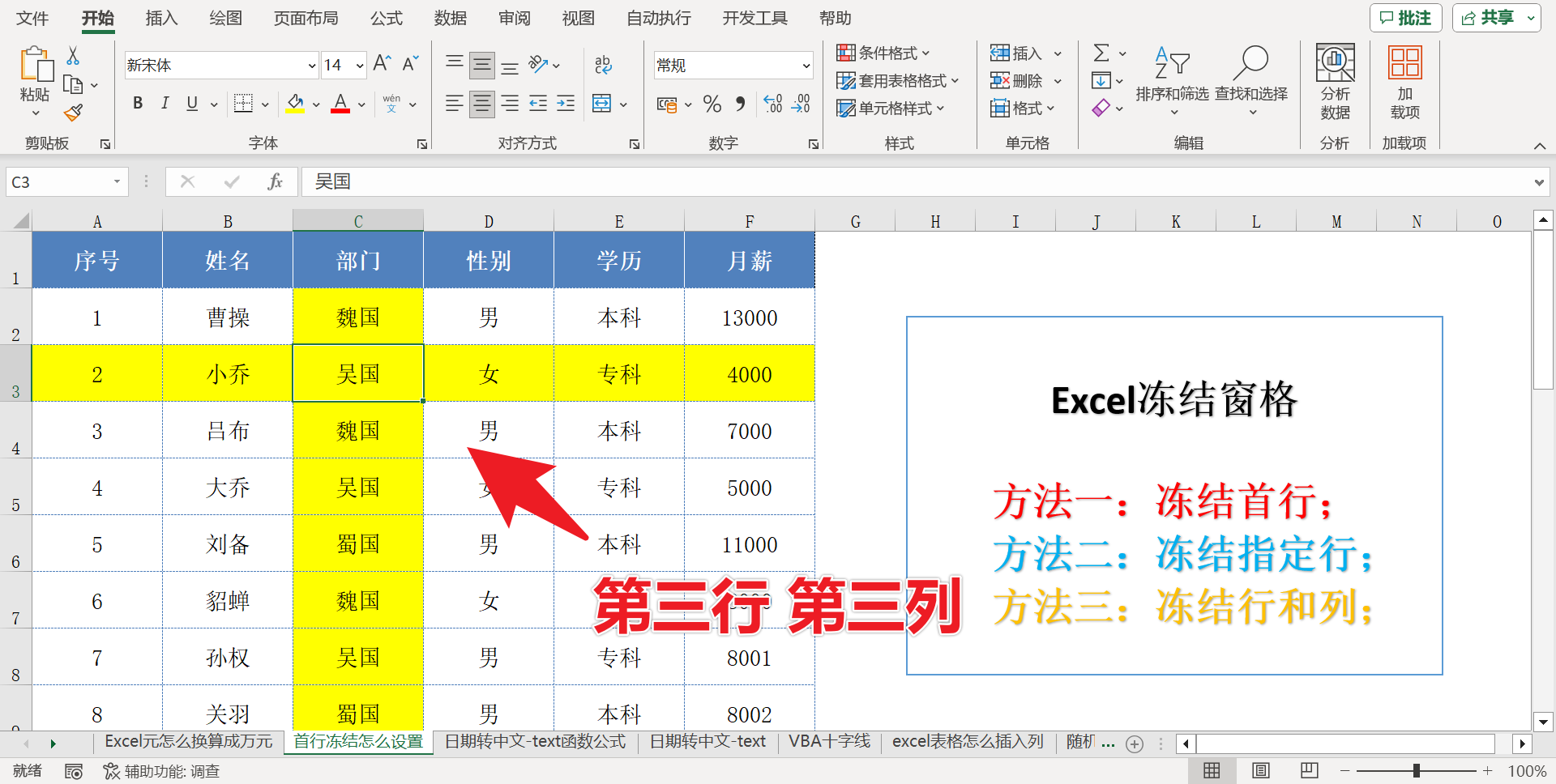
Task: Apply percent style format
Action: pyautogui.click(x=712, y=104)
